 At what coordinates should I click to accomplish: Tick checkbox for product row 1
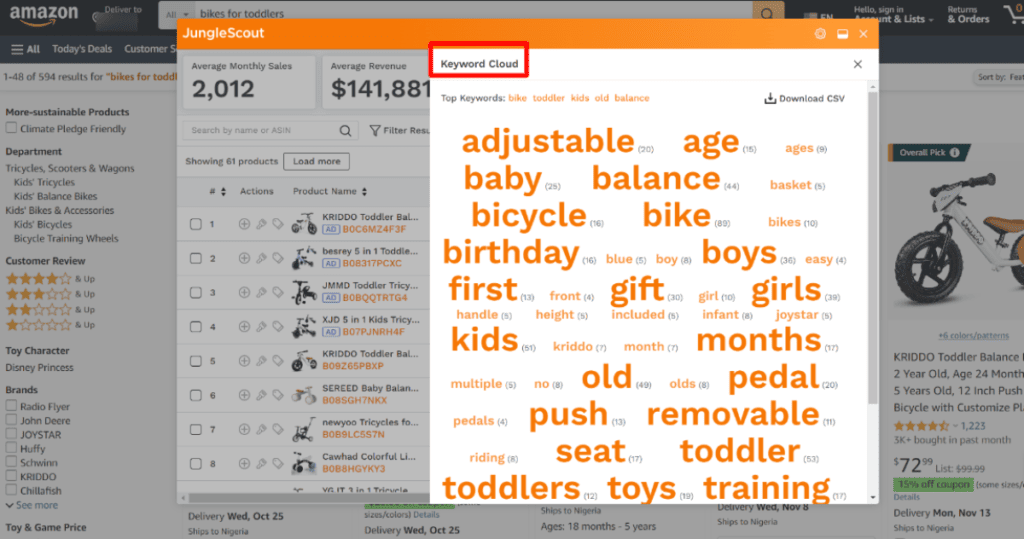click(195, 224)
